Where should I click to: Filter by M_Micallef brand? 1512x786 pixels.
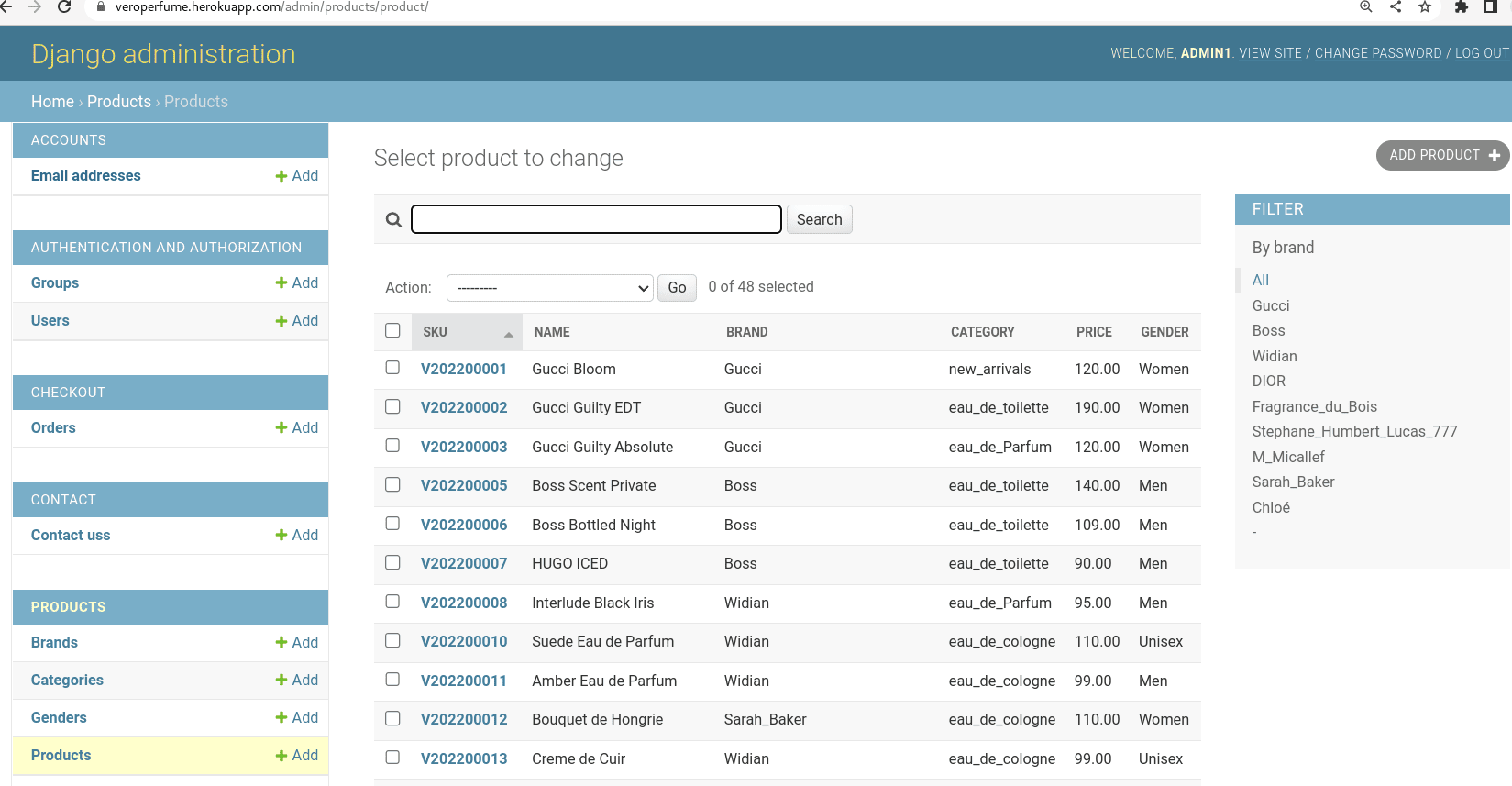[x=1288, y=457]
